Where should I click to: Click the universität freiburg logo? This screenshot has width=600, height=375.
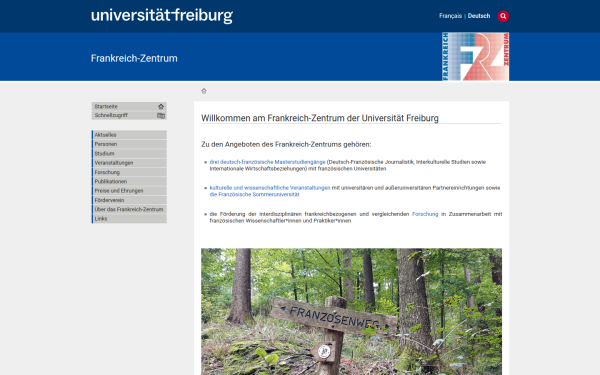point(162,16)
